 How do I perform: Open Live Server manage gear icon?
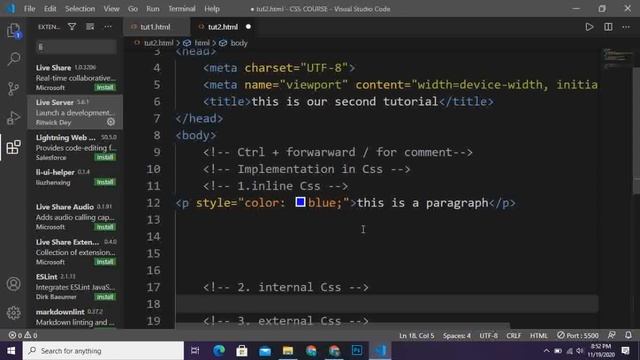(x=111, y=122)
